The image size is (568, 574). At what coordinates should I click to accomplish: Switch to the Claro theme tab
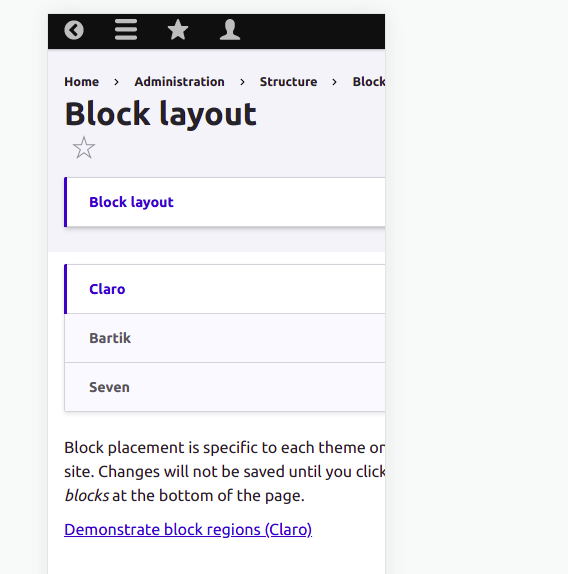(225, 289)
